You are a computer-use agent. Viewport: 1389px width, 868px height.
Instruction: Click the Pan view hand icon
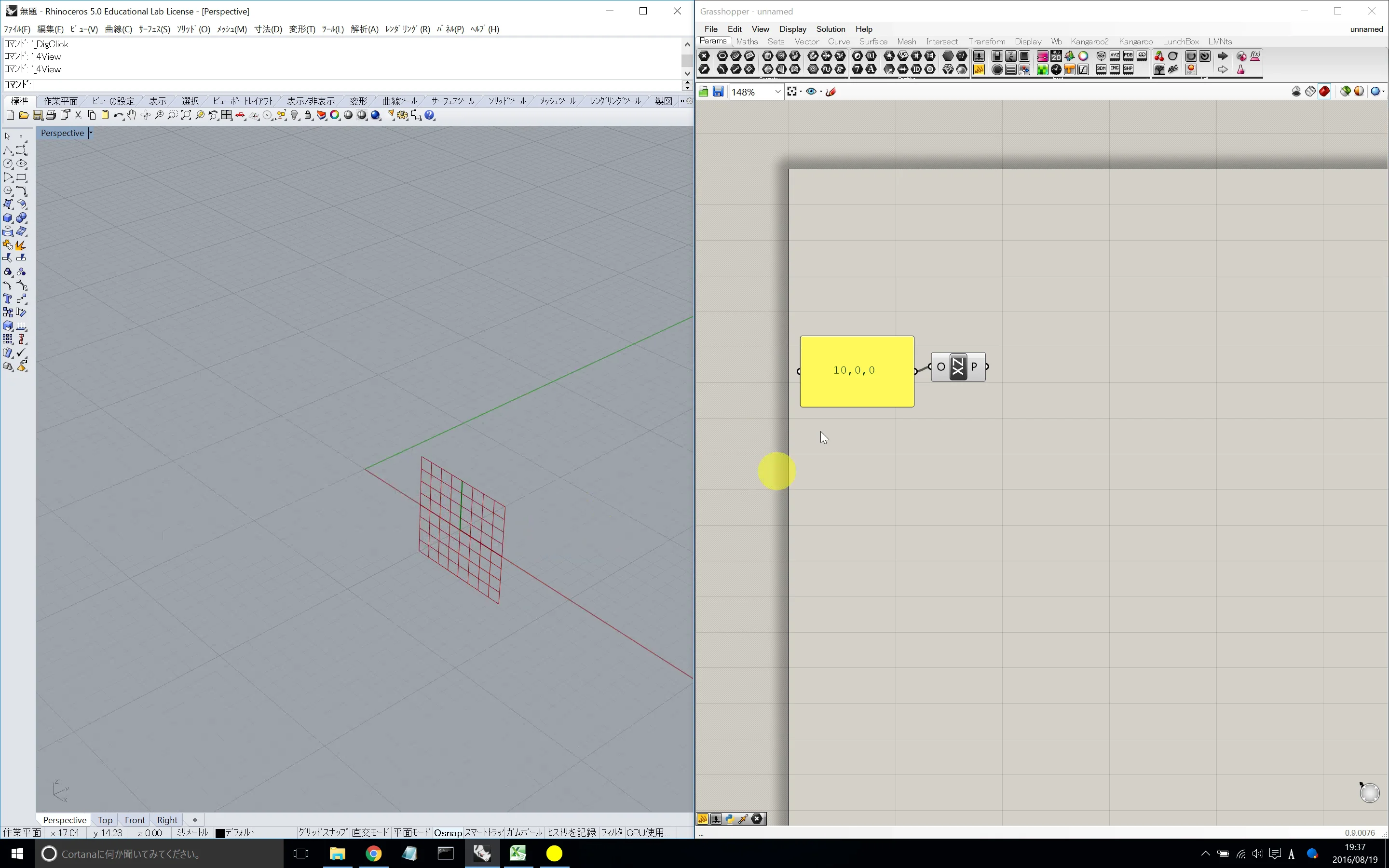click(132, 115)
